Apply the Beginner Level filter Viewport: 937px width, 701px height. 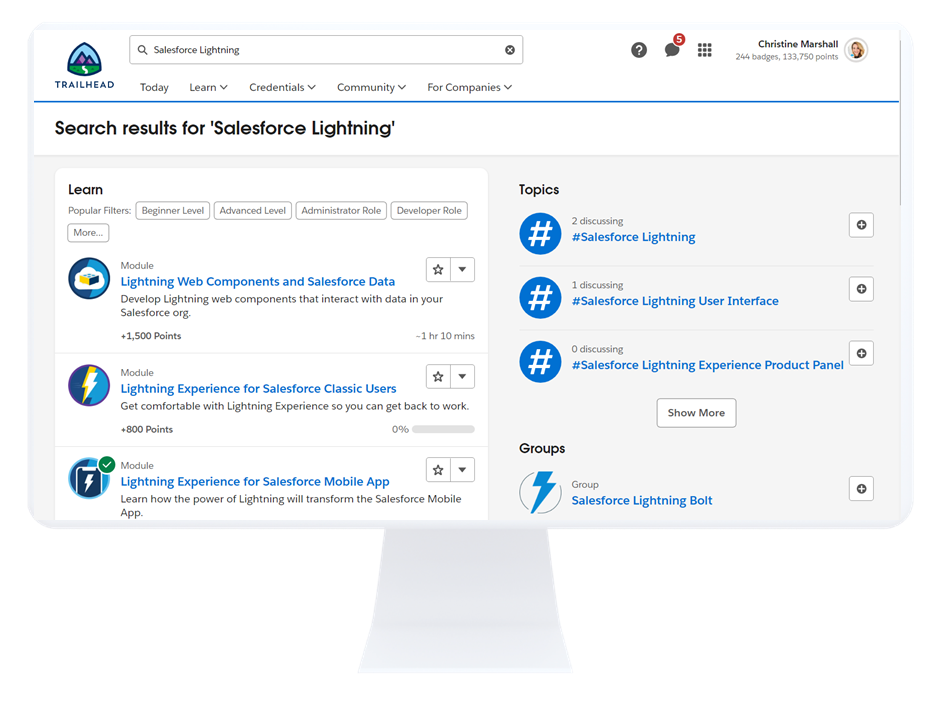click(x=173, y=210)
